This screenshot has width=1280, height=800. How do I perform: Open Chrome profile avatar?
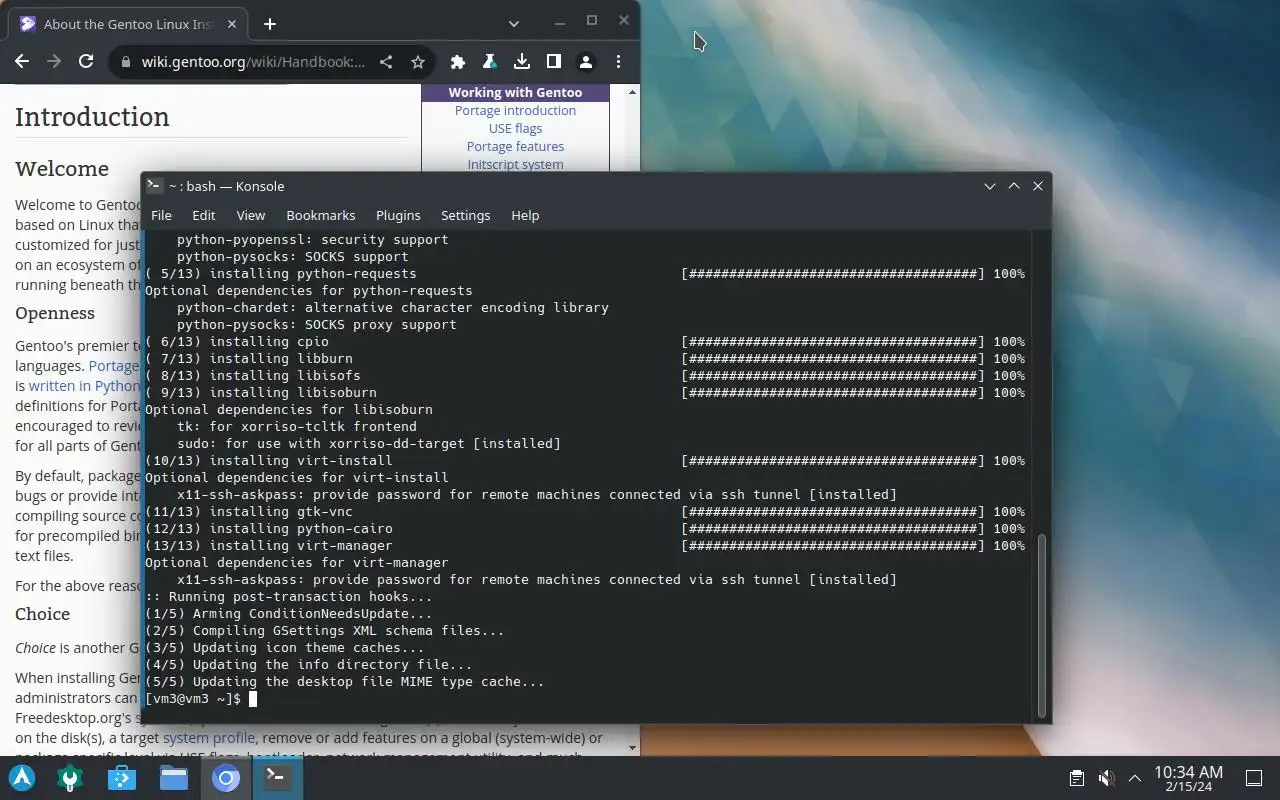tap(586, 62)
